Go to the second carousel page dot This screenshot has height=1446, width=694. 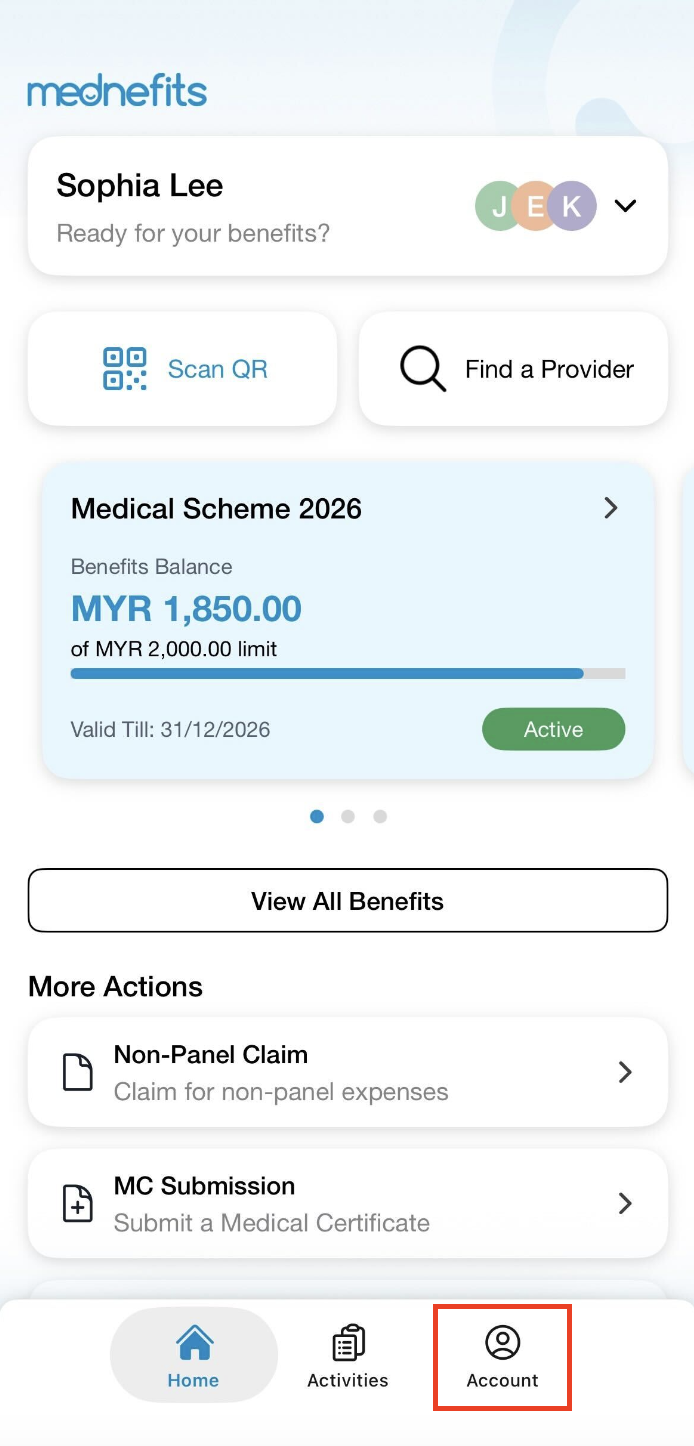click(x=348, y=816)
